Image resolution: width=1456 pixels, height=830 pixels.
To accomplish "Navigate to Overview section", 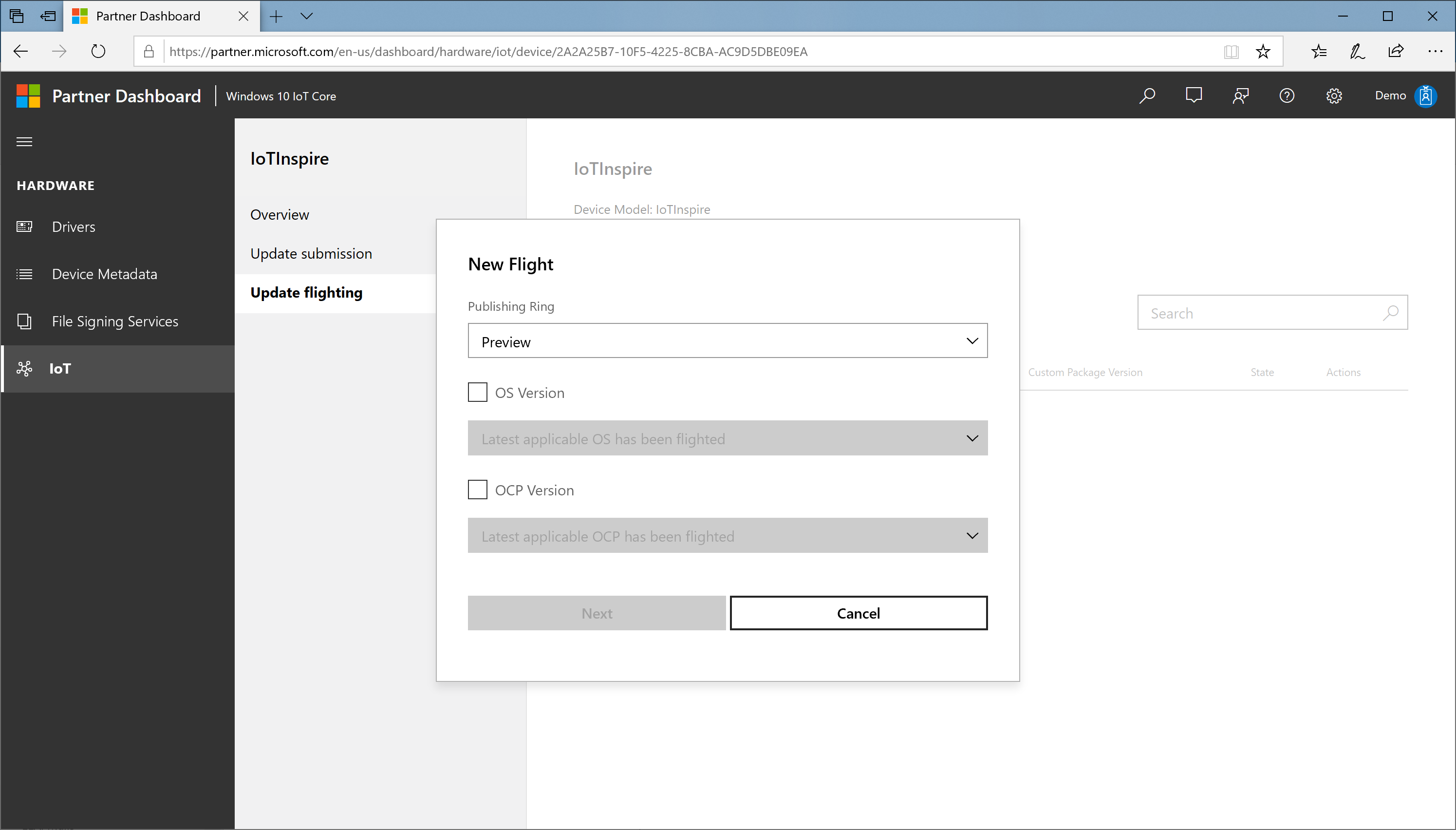I will tap(280, 214).
